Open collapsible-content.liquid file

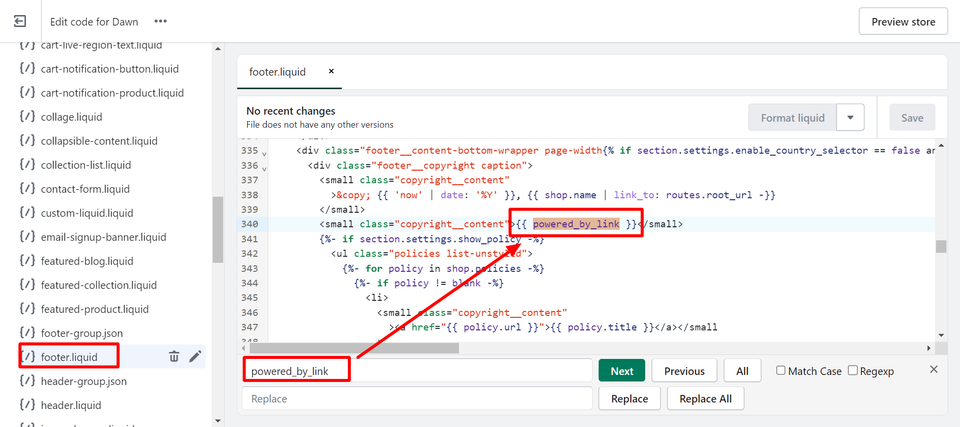(x=99, y=141)
